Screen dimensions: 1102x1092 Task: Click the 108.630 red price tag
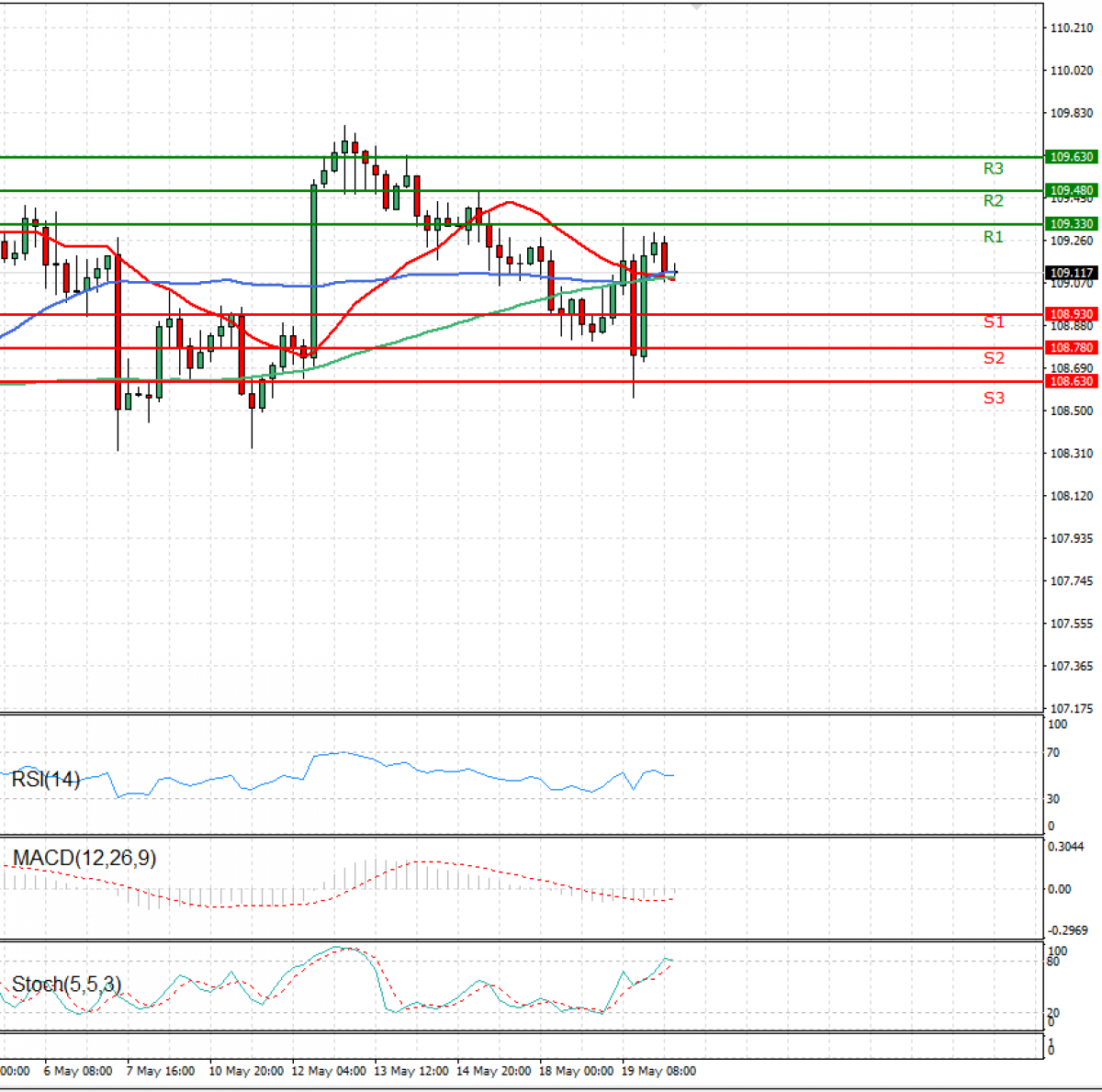(x=1071, y=381)
